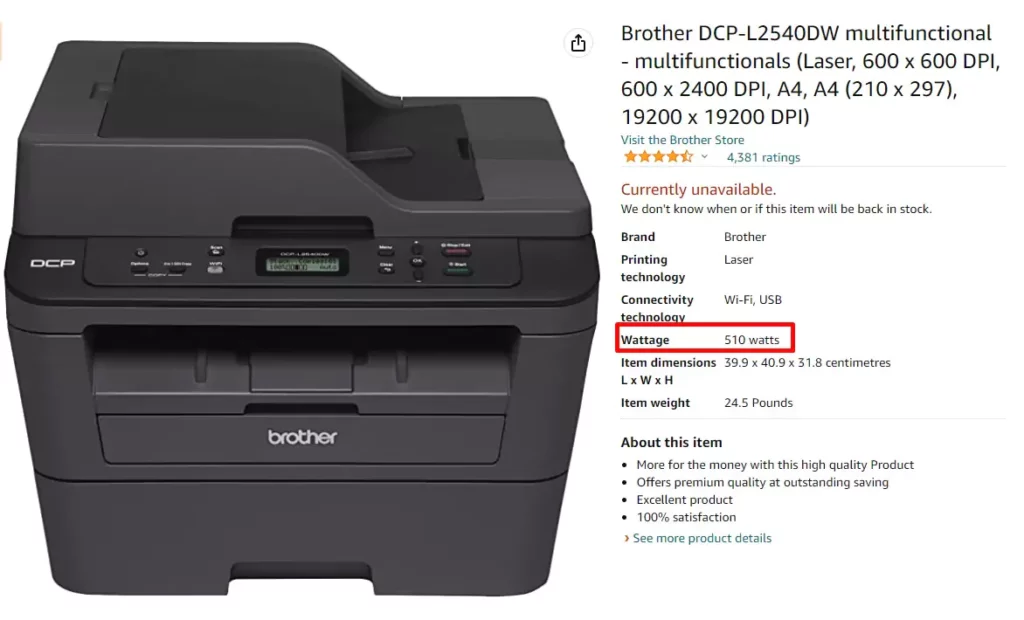Click the Connectivity technology label

tap(656, 308)
